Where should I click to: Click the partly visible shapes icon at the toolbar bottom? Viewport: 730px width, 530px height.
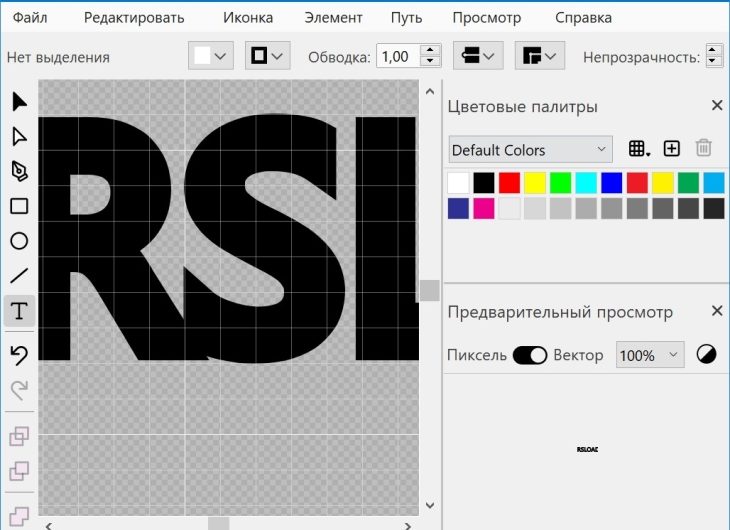[19, 517]
